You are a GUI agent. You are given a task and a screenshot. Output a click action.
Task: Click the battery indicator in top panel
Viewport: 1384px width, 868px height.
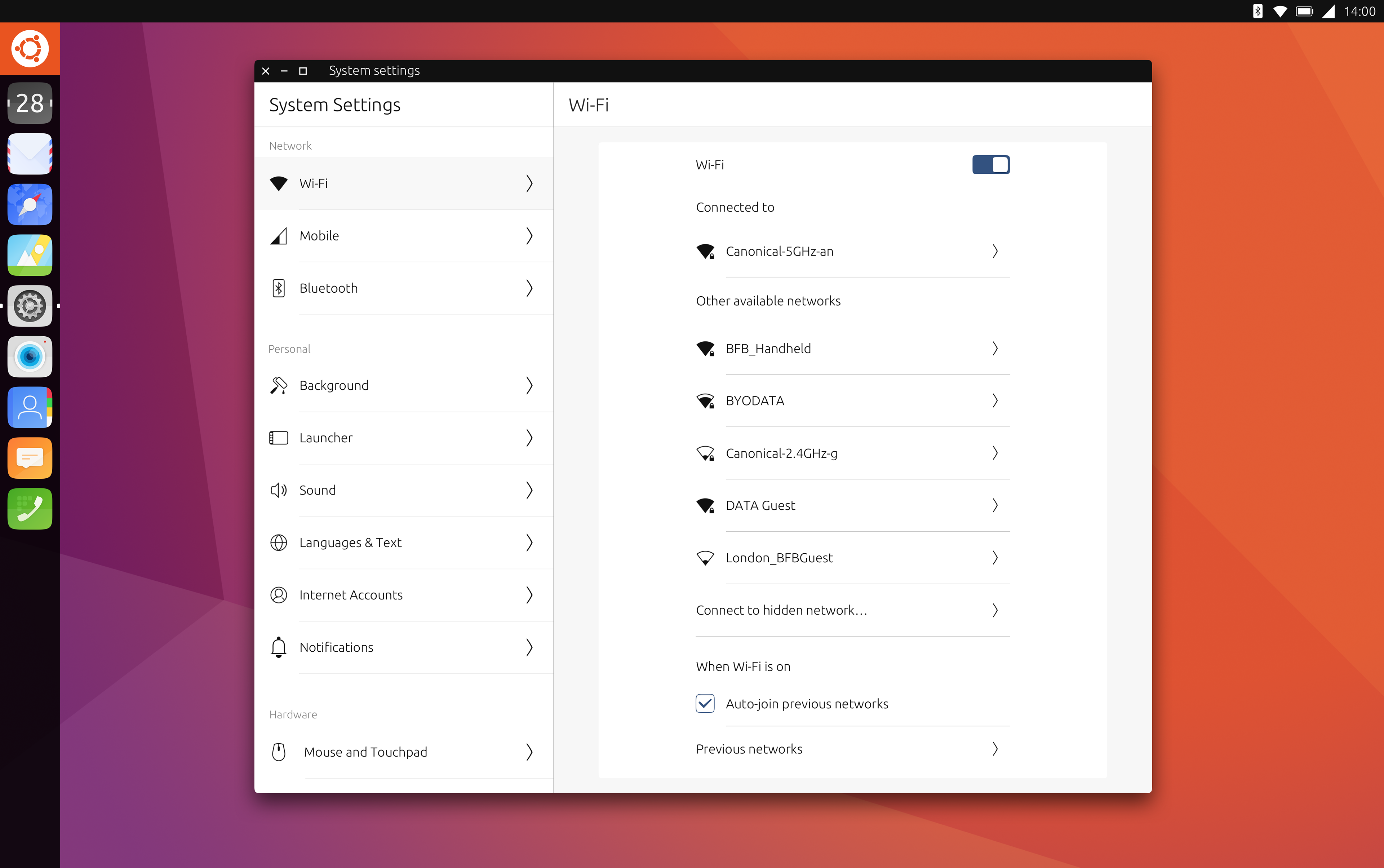click(x=1304, y=12)
